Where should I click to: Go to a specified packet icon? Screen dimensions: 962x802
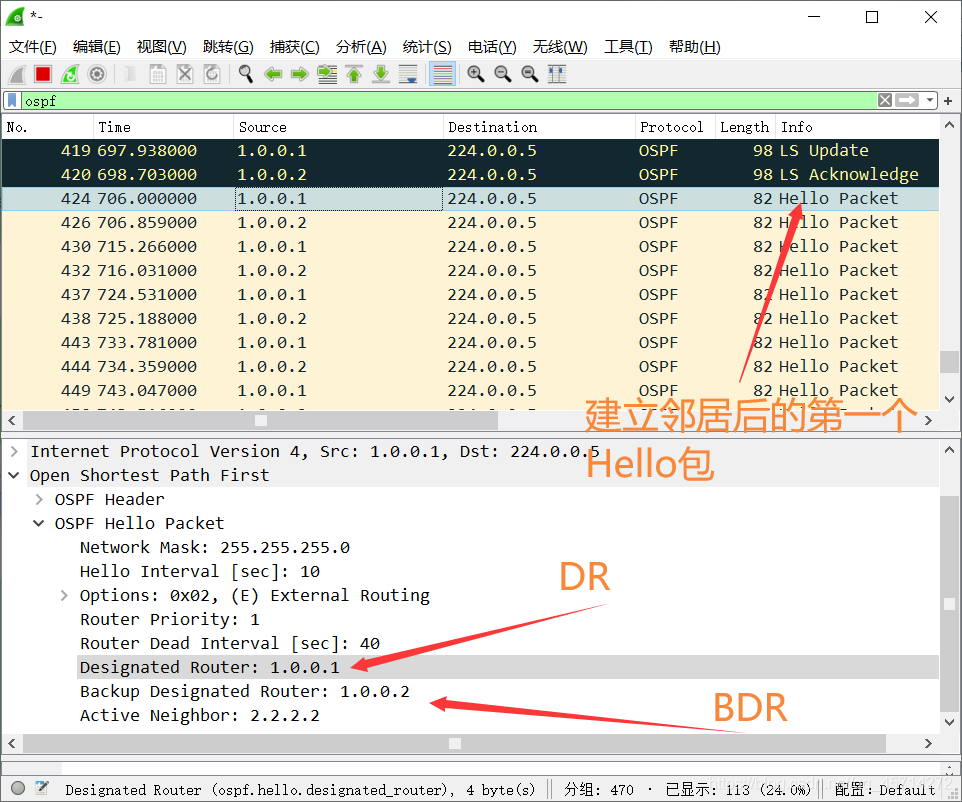click(x=327, y=74)
